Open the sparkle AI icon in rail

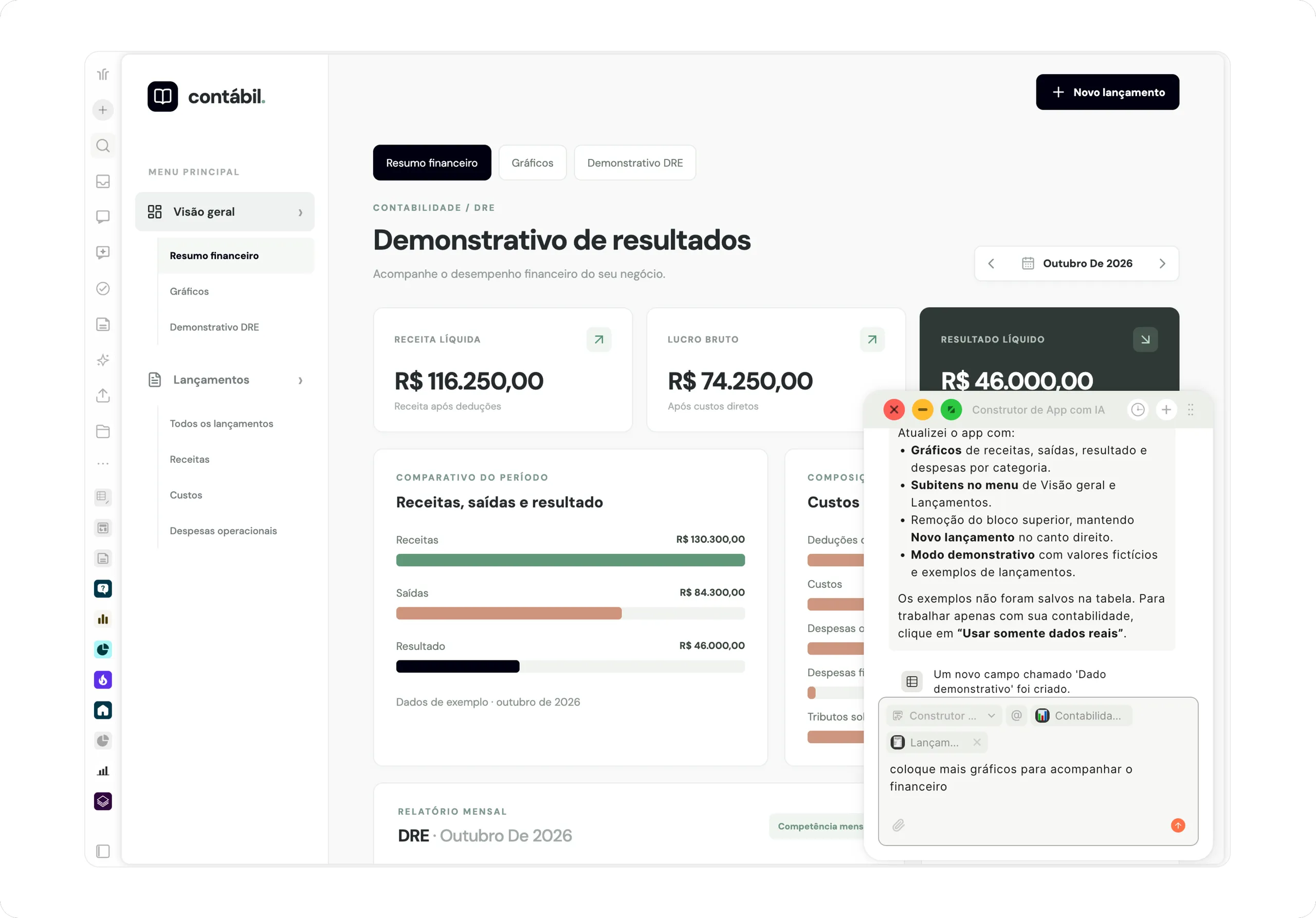tap(103, 360)
